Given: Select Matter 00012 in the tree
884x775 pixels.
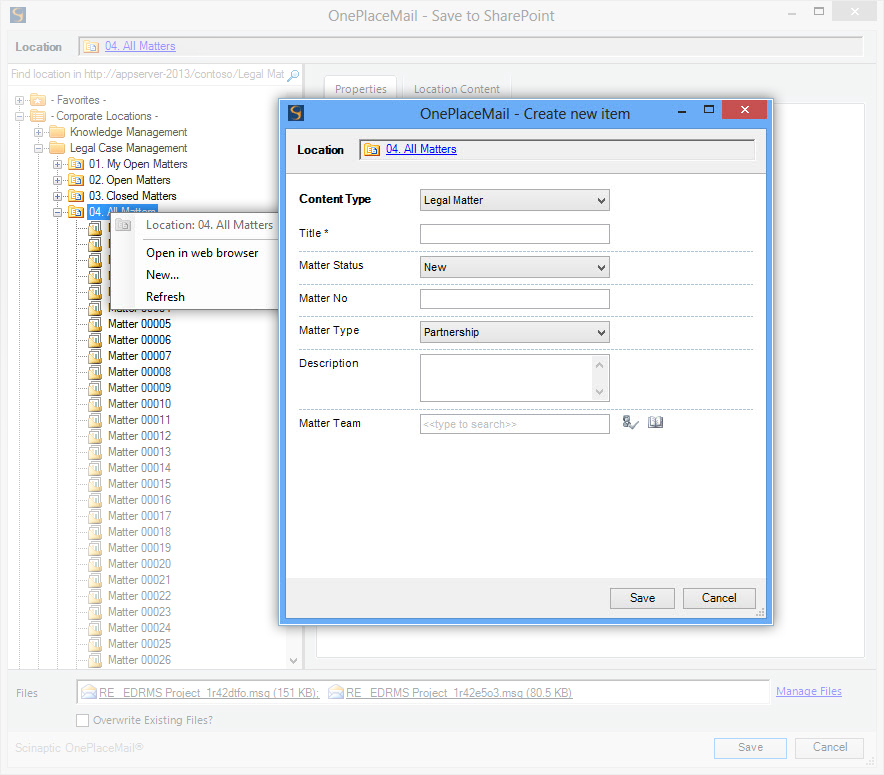Looking at the screenshot, I should [139, 436].
